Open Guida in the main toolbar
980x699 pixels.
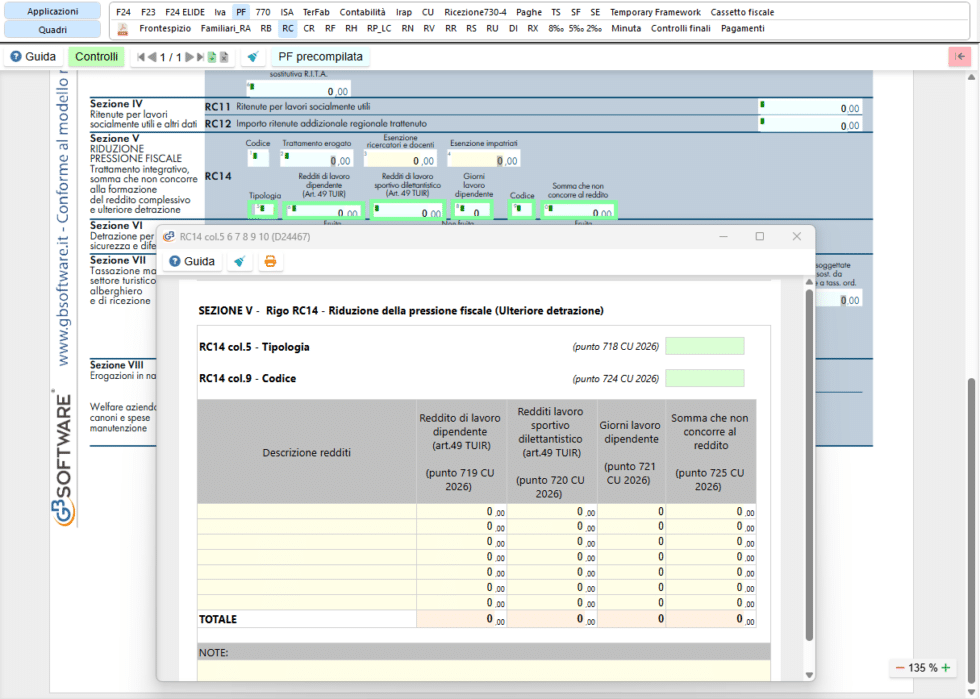(x=33, y=57)
